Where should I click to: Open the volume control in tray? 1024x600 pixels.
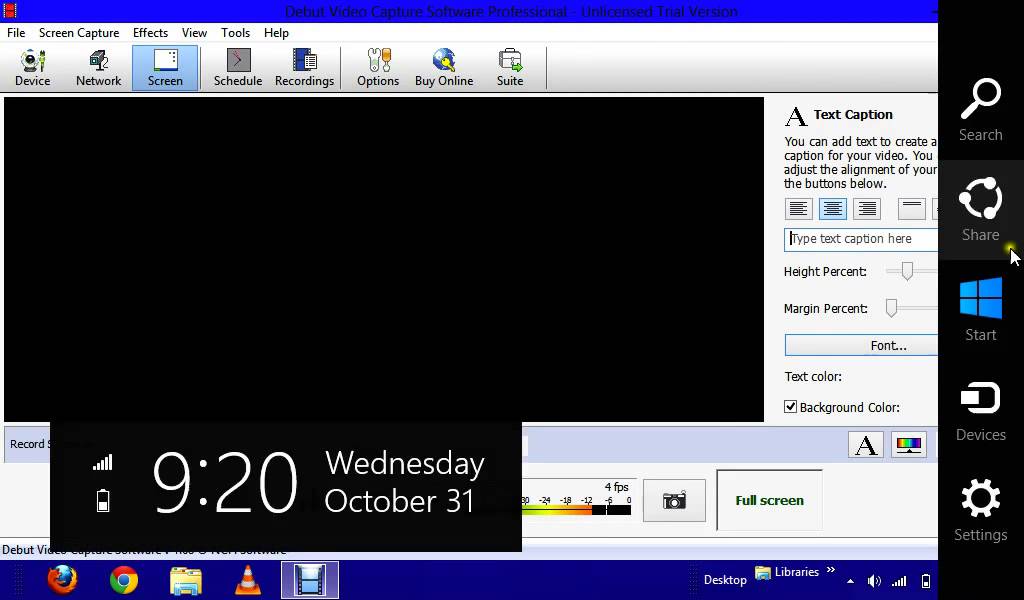point(874,580)
